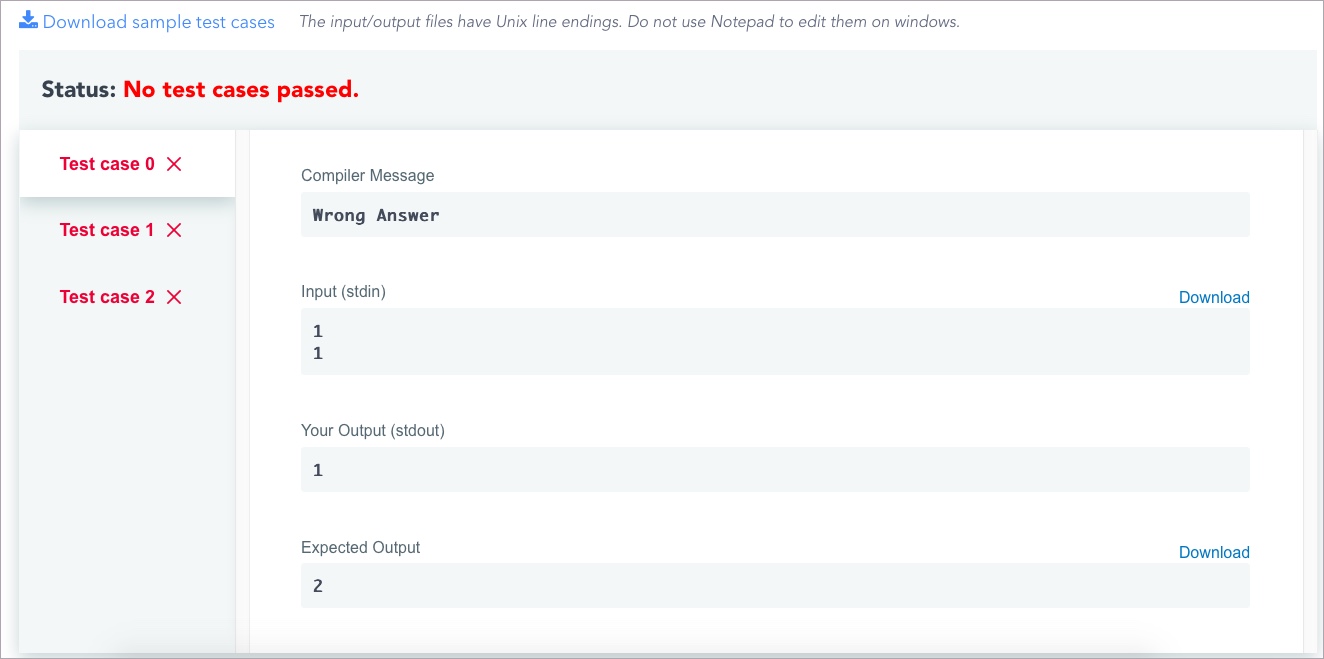The height and width of the screenshot is (659, 1324).
Task: Click the Wrong Answer compiler message box
Action: tap(774, 215)
